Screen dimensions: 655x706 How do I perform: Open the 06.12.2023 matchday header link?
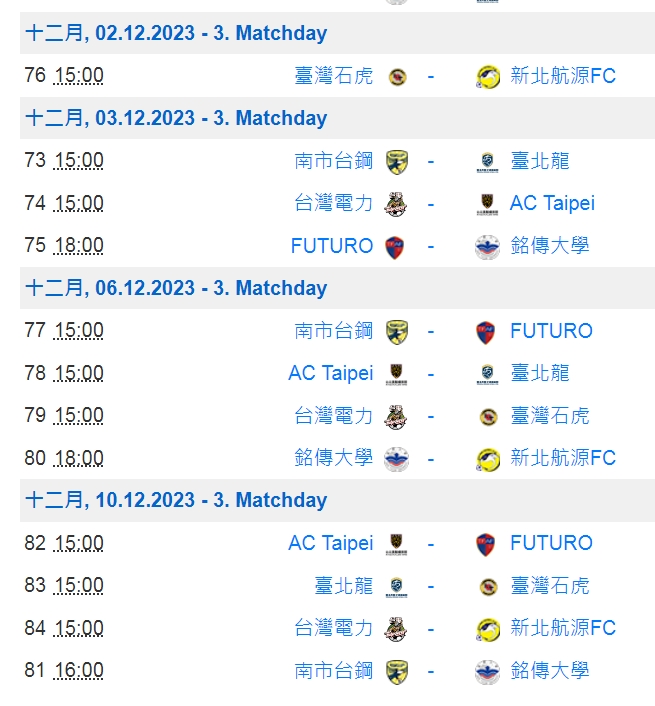point(176,288)
